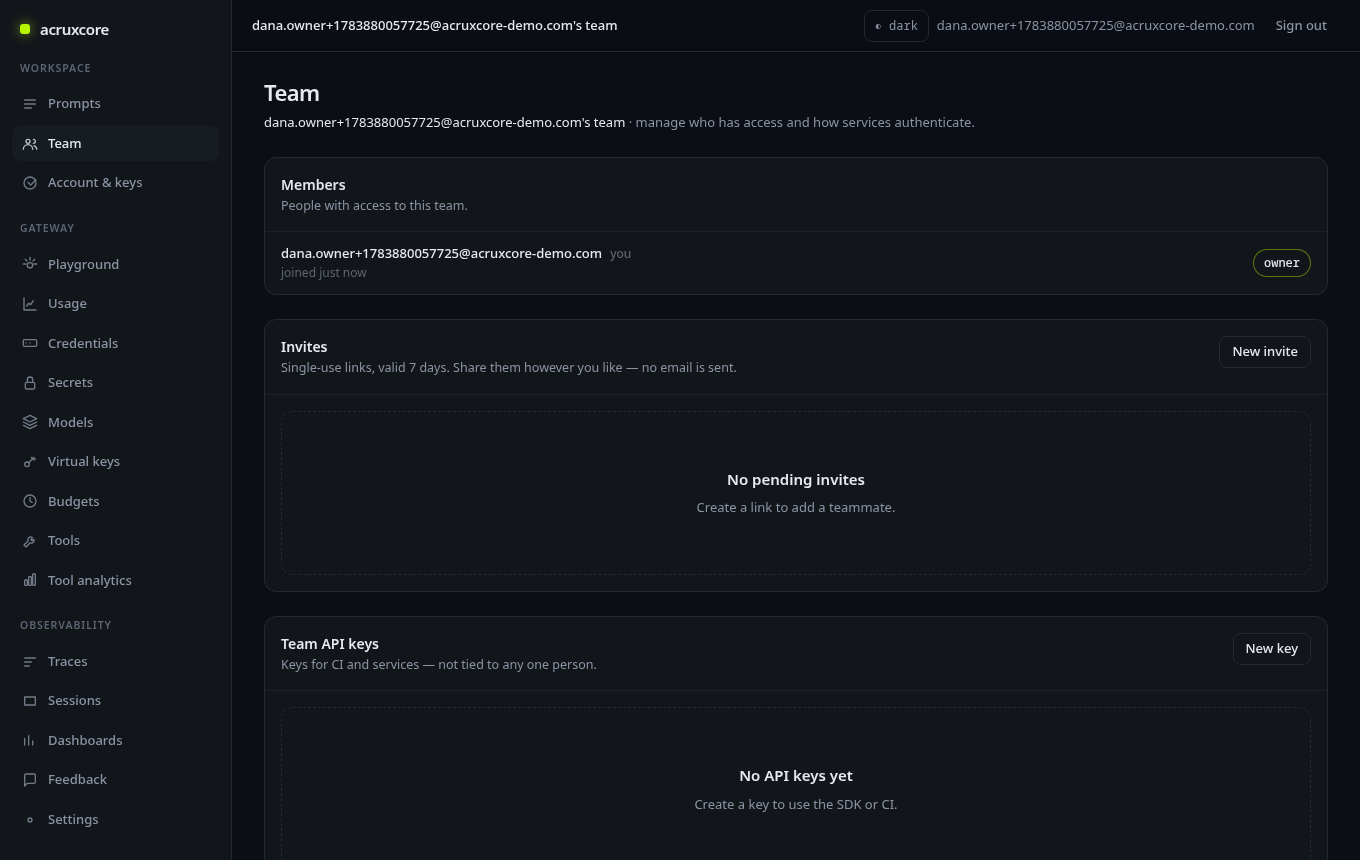This screenshot has width=1360, height=860.
Task: Toggle the dark theme switch
Action: coord(896,26)
